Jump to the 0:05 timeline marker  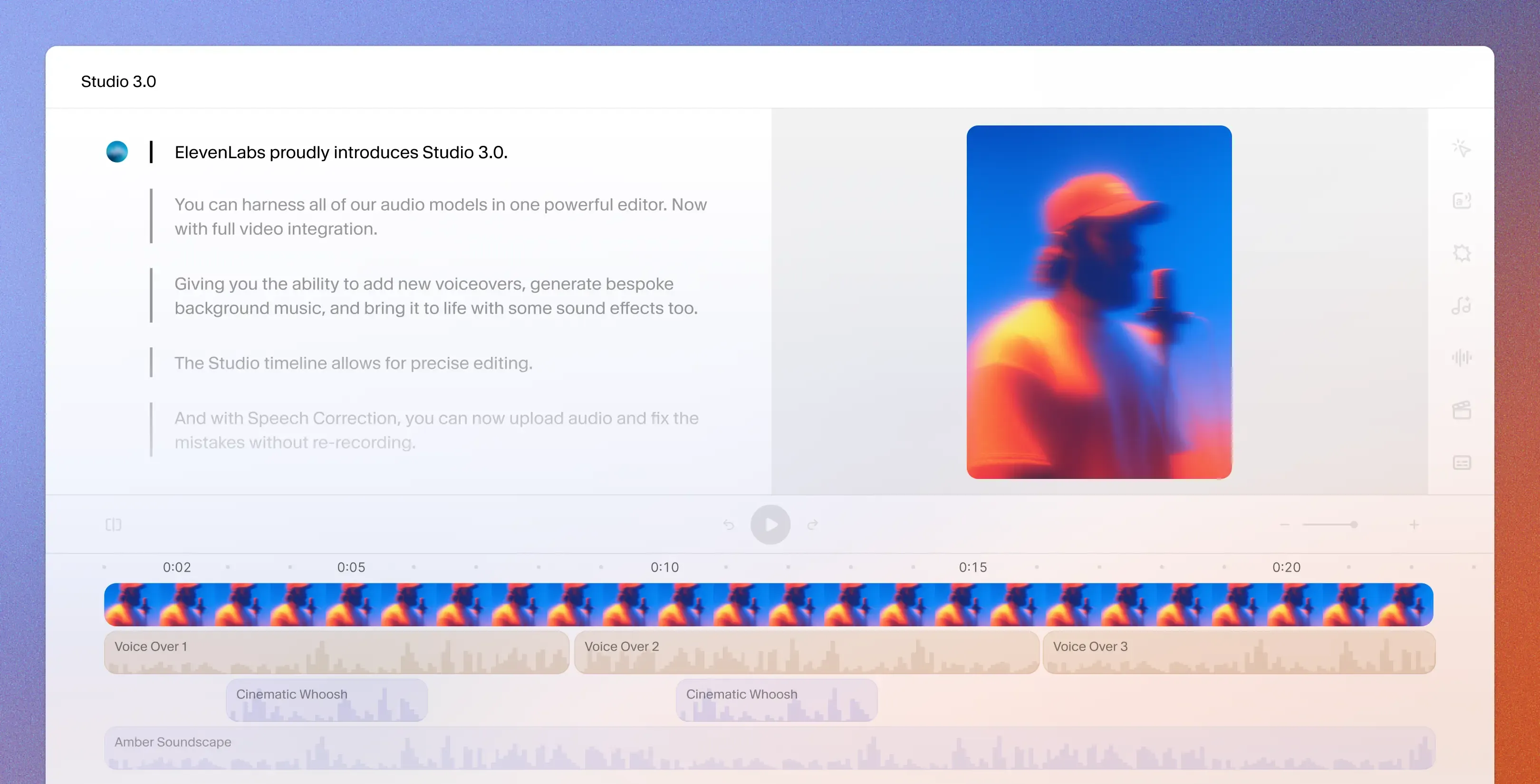(x=351, y=567)
